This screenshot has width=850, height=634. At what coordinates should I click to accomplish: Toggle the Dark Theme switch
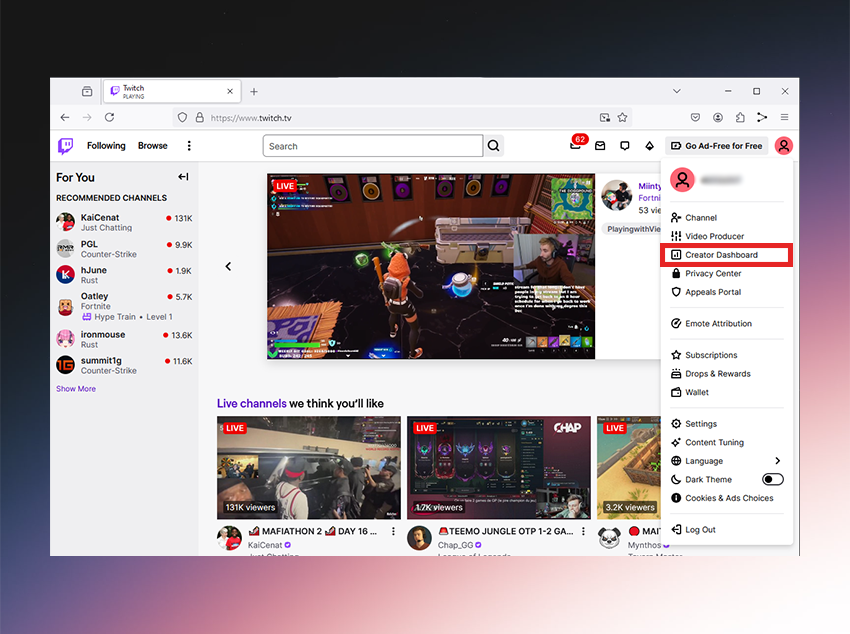click(772, 479)
